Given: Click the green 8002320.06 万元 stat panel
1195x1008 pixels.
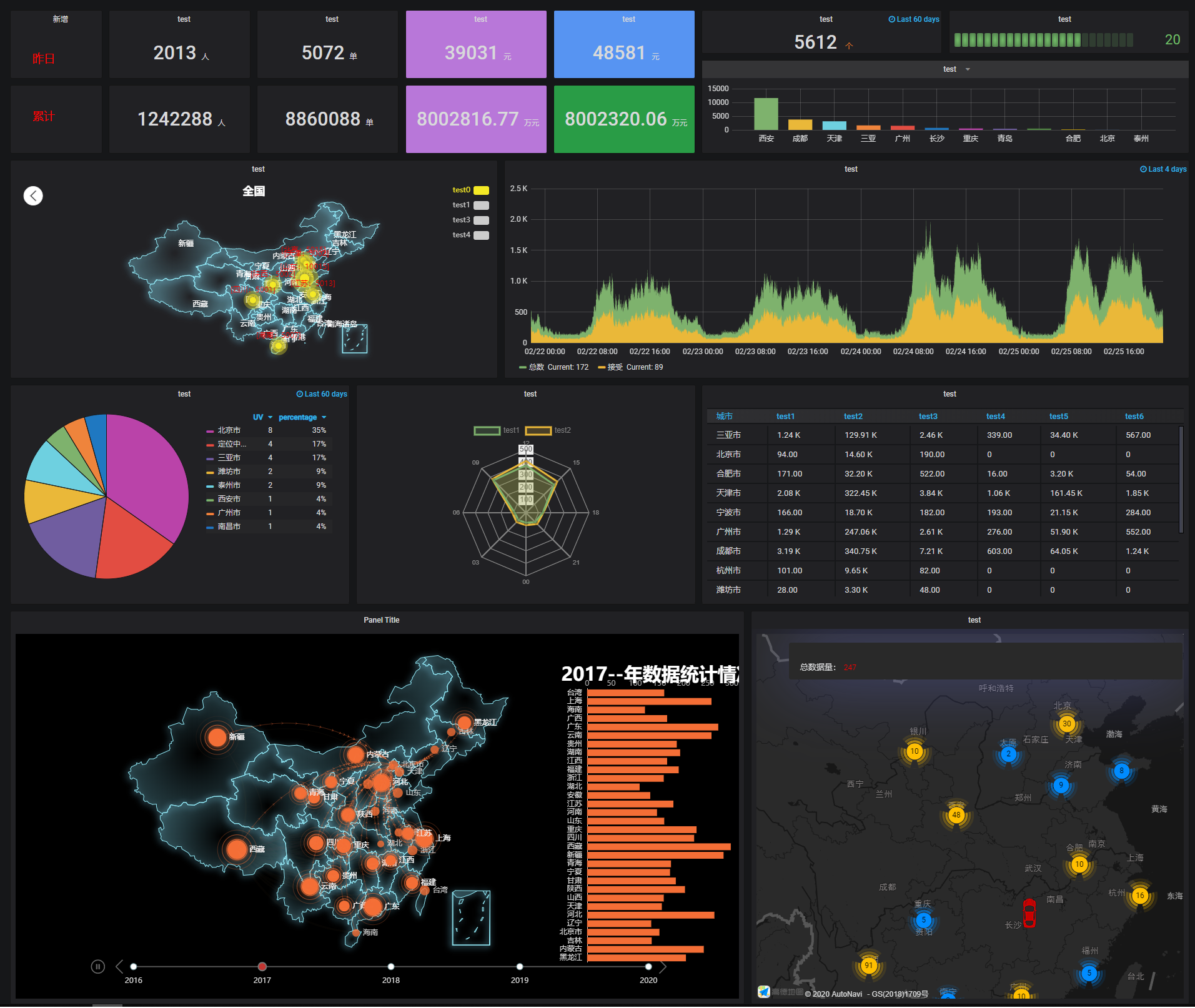Looking at the screenshot, I should (624, 119).
